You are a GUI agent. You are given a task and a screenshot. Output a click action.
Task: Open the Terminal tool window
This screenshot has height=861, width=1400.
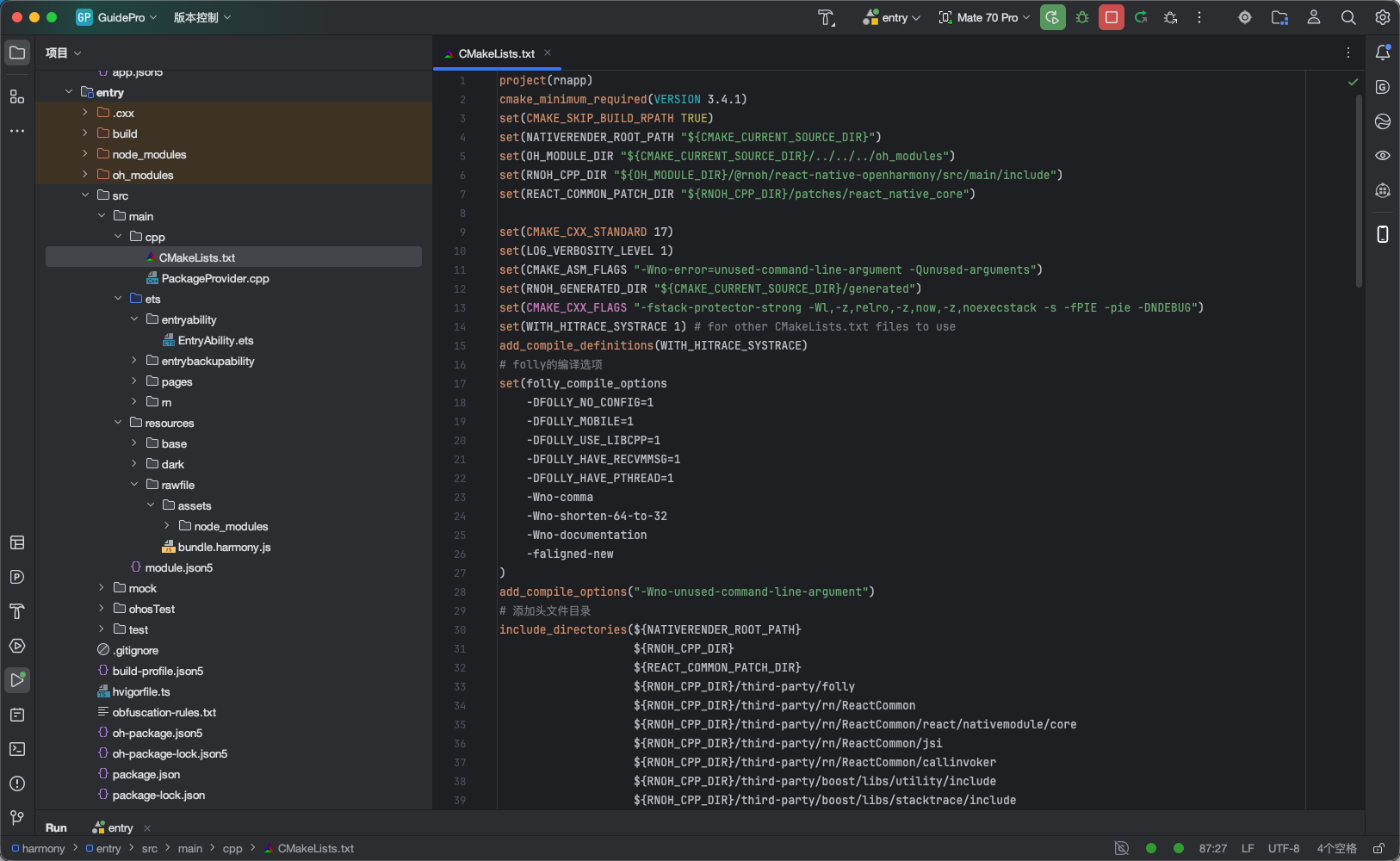[x=17, y=749]
